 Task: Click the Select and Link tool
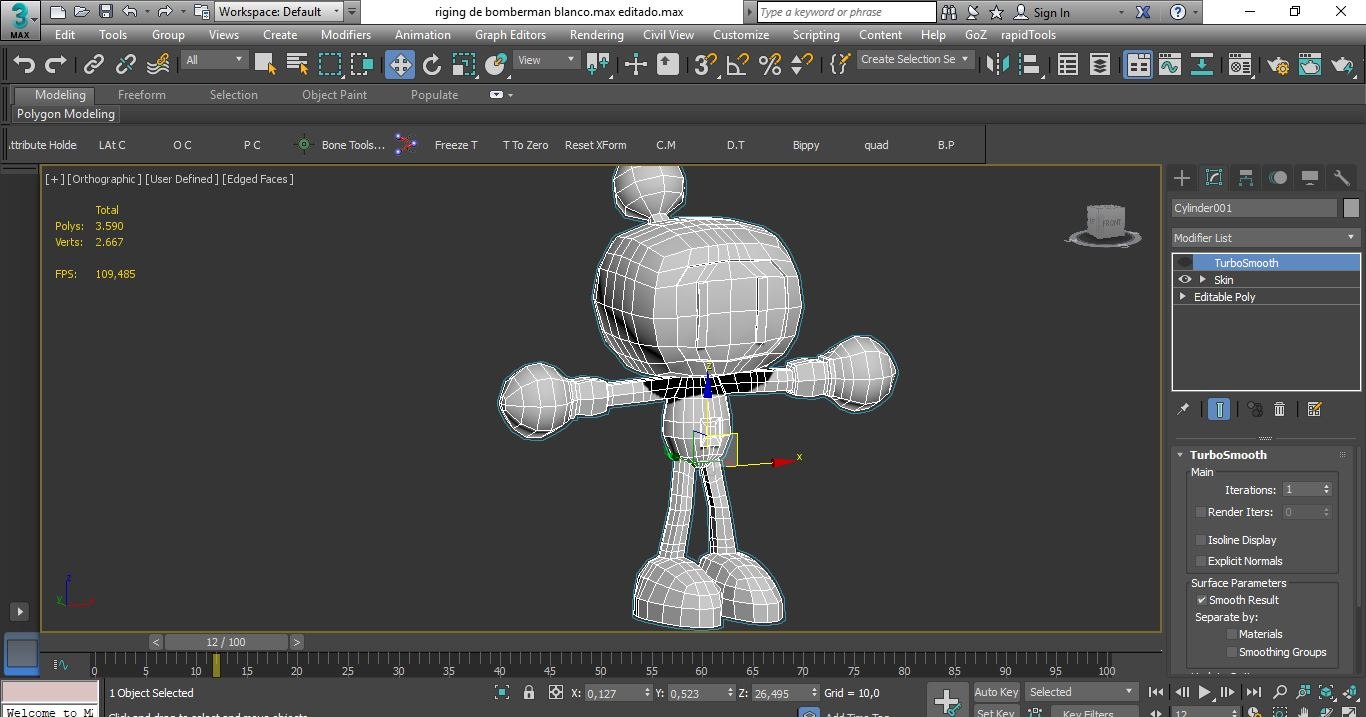click(x=94, y=64)
